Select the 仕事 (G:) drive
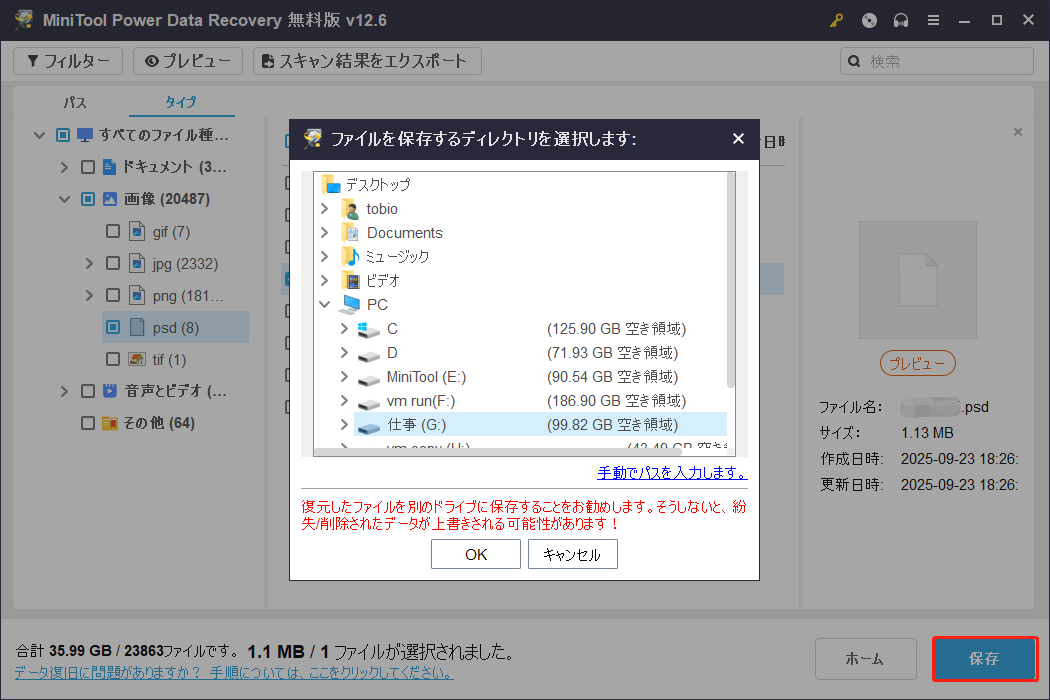1050x700 pixels. click(417, 423)
